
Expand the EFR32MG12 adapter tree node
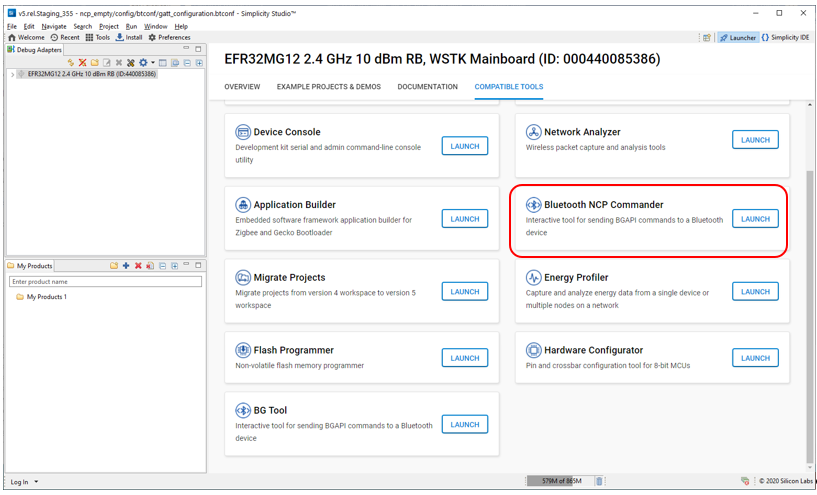pyautogui.click(x=13, y=74)
